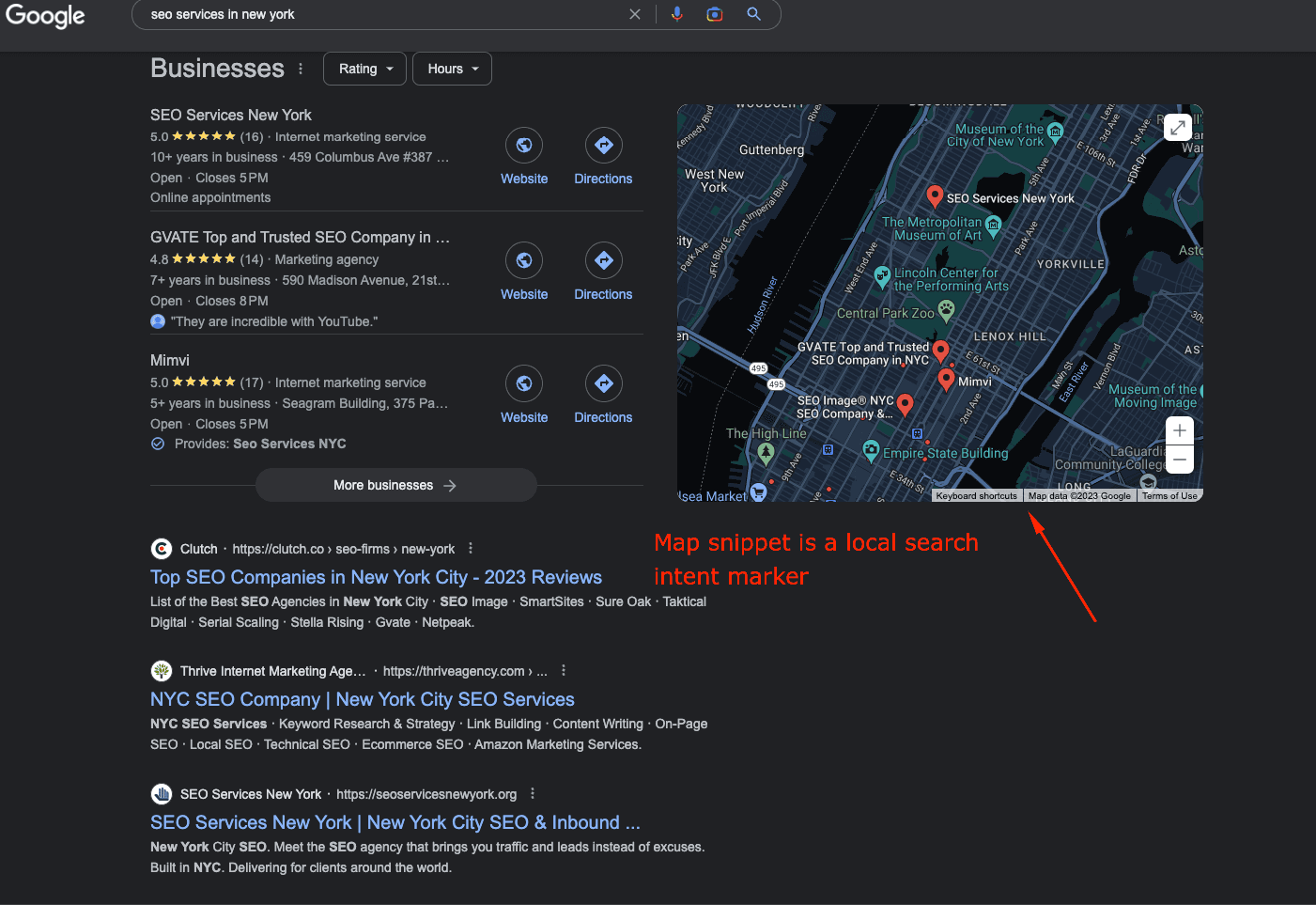Click the SEO Image NYC map pin

coord(906,405)
